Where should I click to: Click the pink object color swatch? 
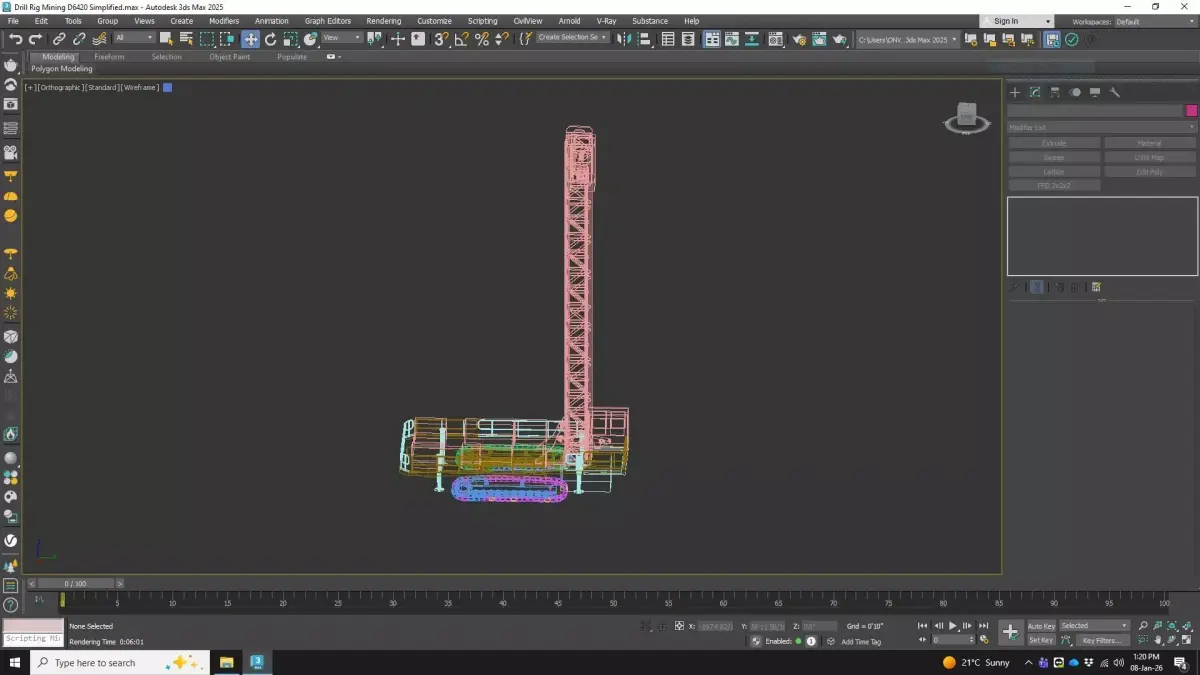[x=1191, y=110]
